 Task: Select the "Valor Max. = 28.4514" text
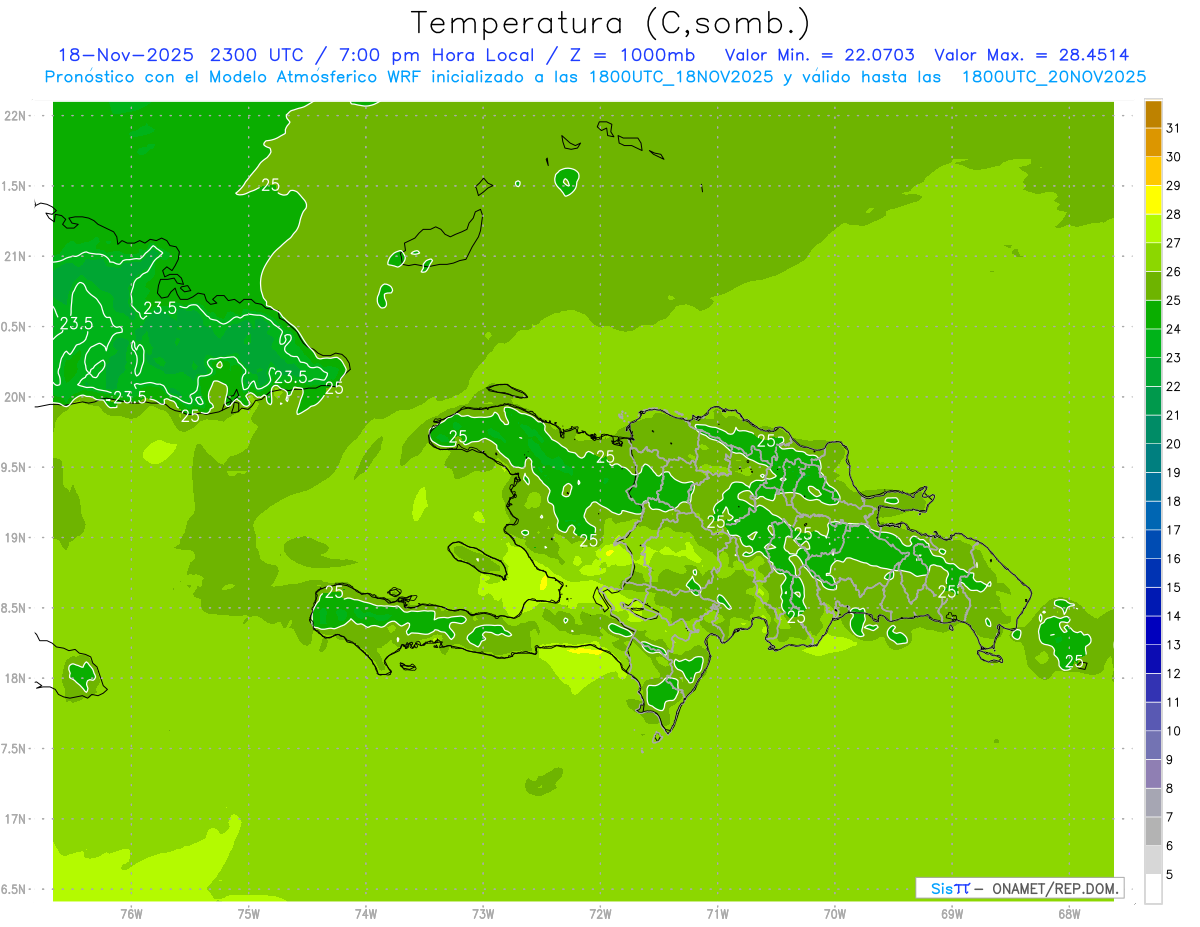click(1031, 55)
